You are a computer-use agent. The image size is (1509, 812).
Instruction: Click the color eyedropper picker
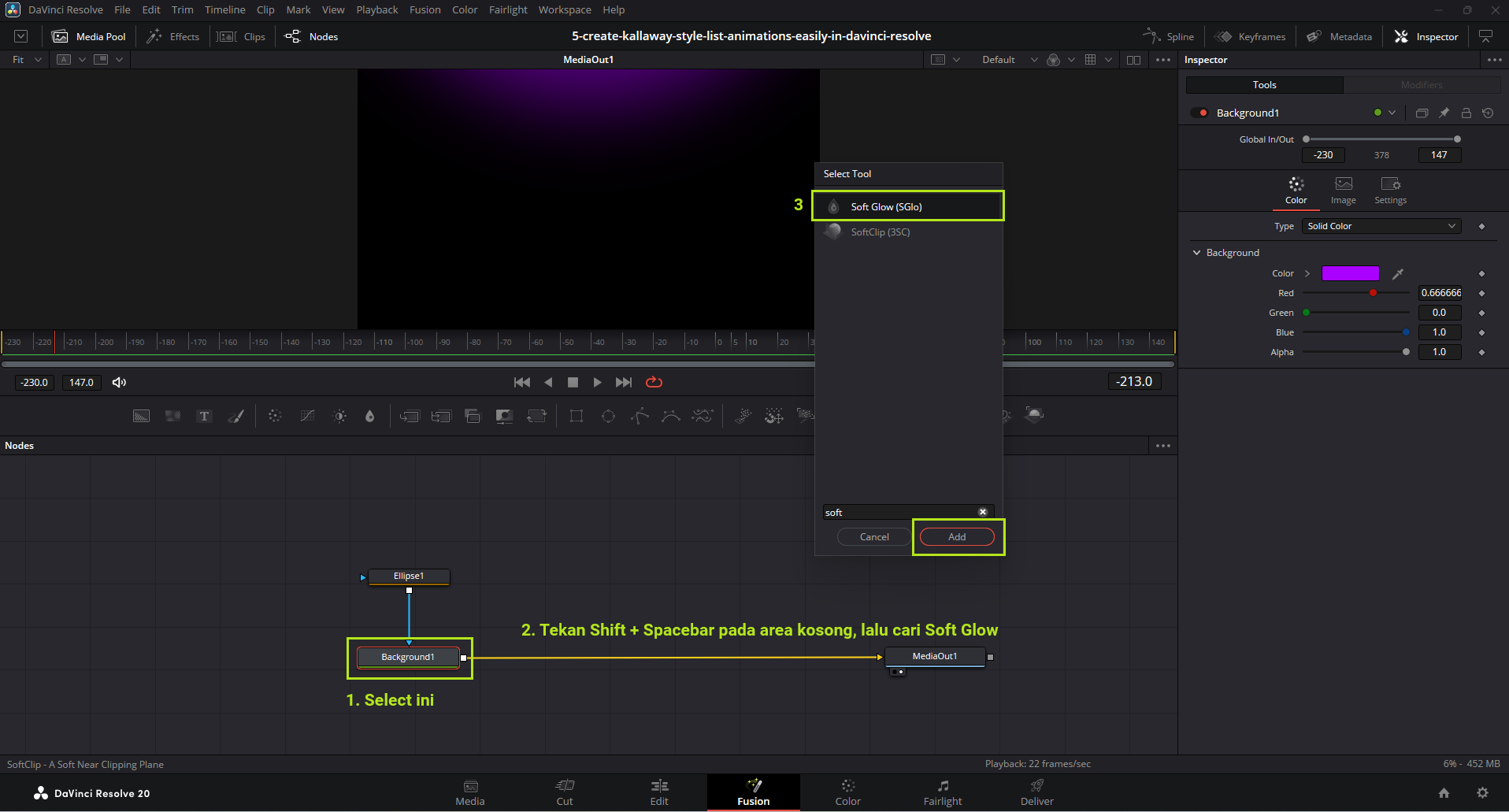[1398, 274]
